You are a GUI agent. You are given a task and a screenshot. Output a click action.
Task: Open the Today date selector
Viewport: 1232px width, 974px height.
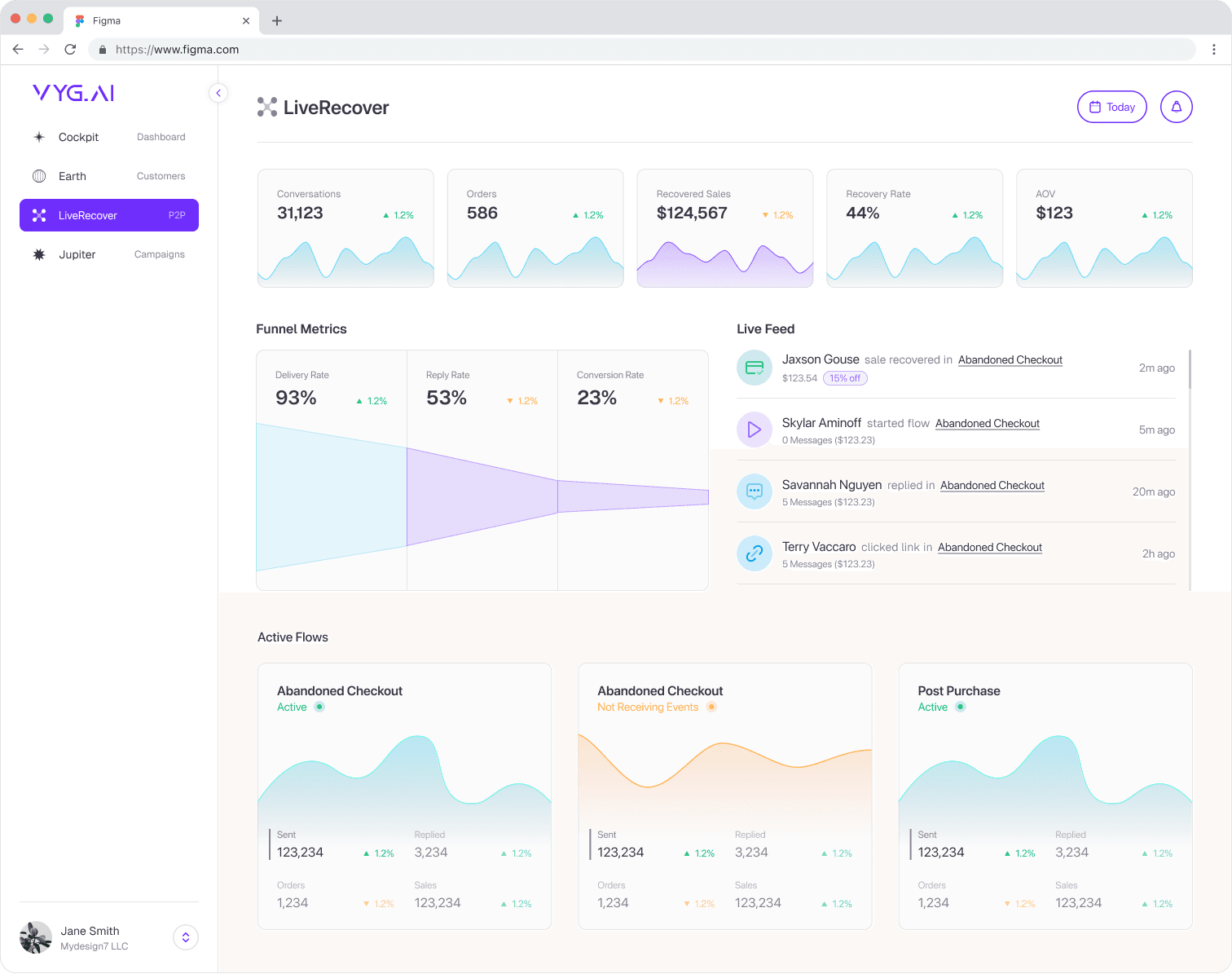1111,107
